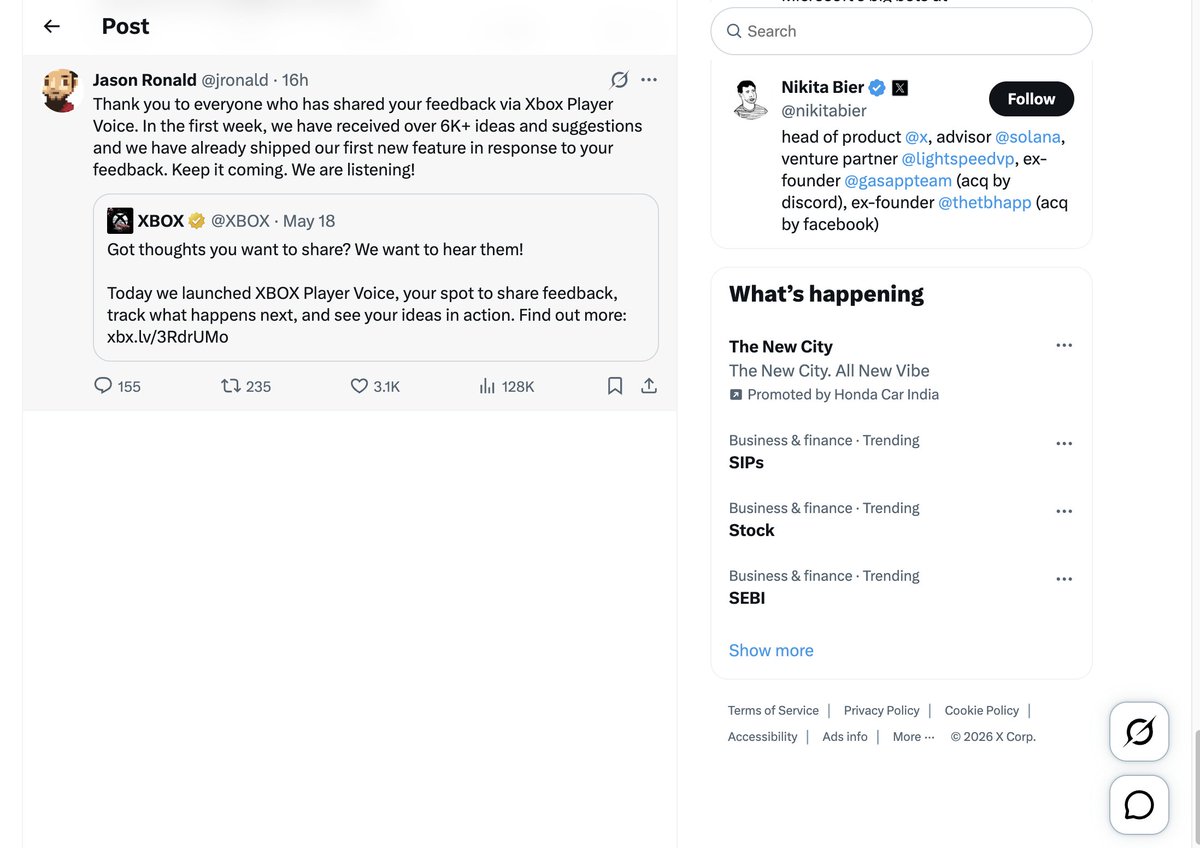Click Jason Ronald's pixelated avatar thumbnail
Screen dimensions: 1200x848
pyautogui.click(x=61, y=90)
